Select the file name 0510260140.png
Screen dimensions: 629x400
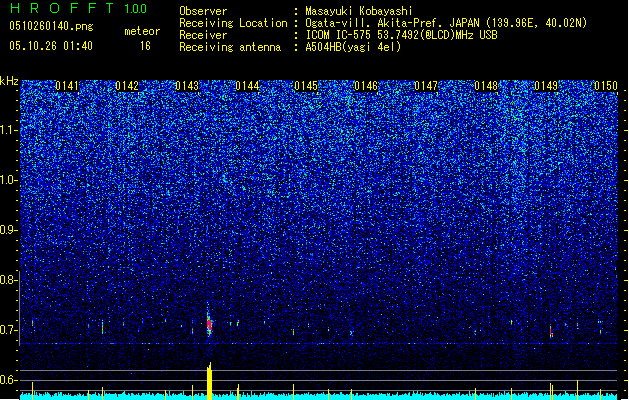(x=51, y=26)
